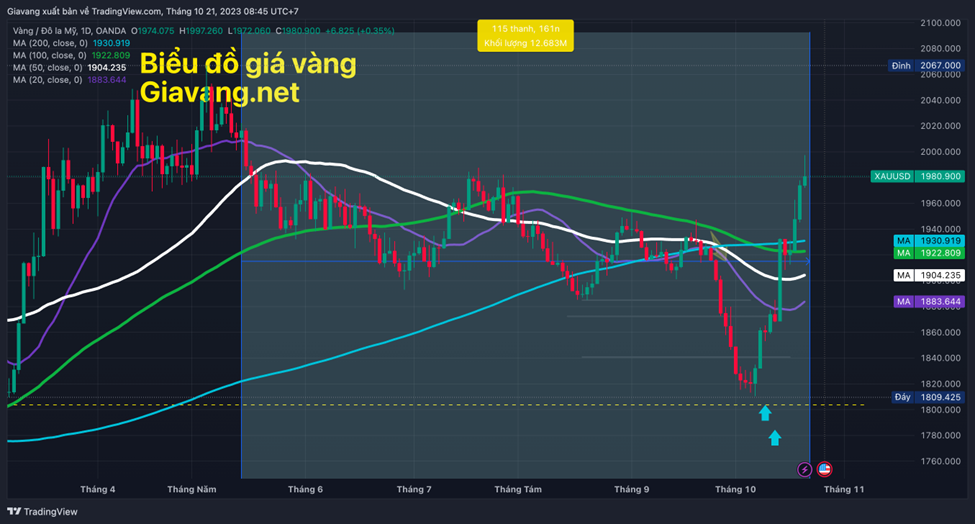Click Tháng 9 on the time axis

(632, 489)
